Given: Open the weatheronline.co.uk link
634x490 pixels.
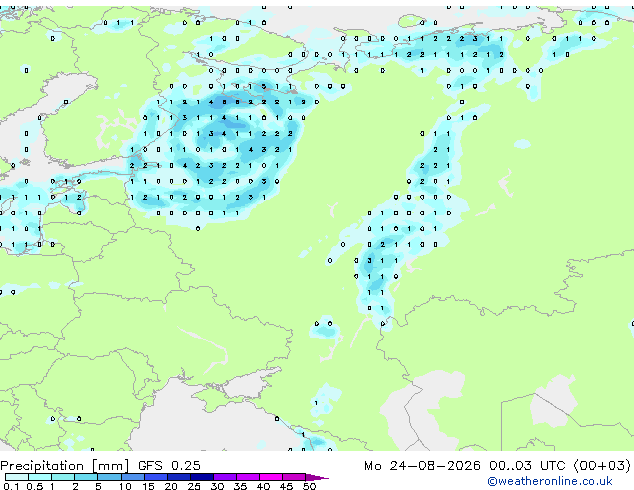Looking at the screenshot, I should (550, 481).
